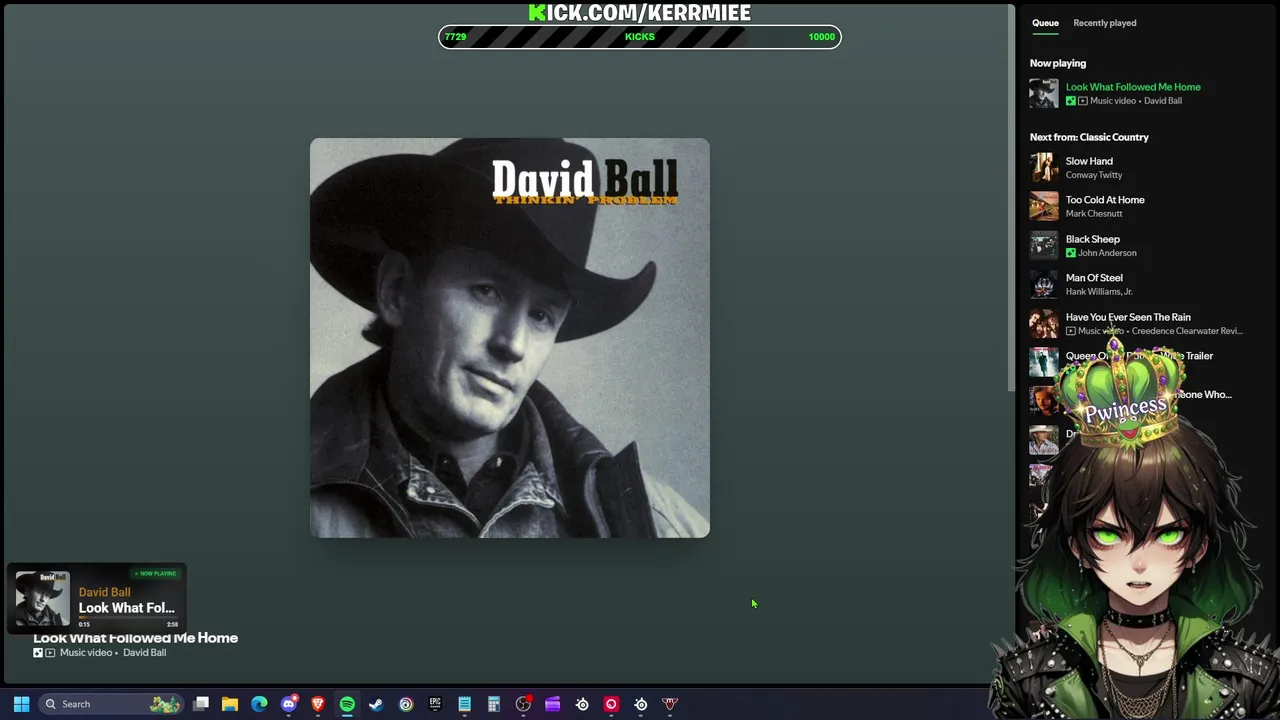1280x720 pixels.
Task: Open the red square app icon in the taskbar
Action: coord(611,704)
